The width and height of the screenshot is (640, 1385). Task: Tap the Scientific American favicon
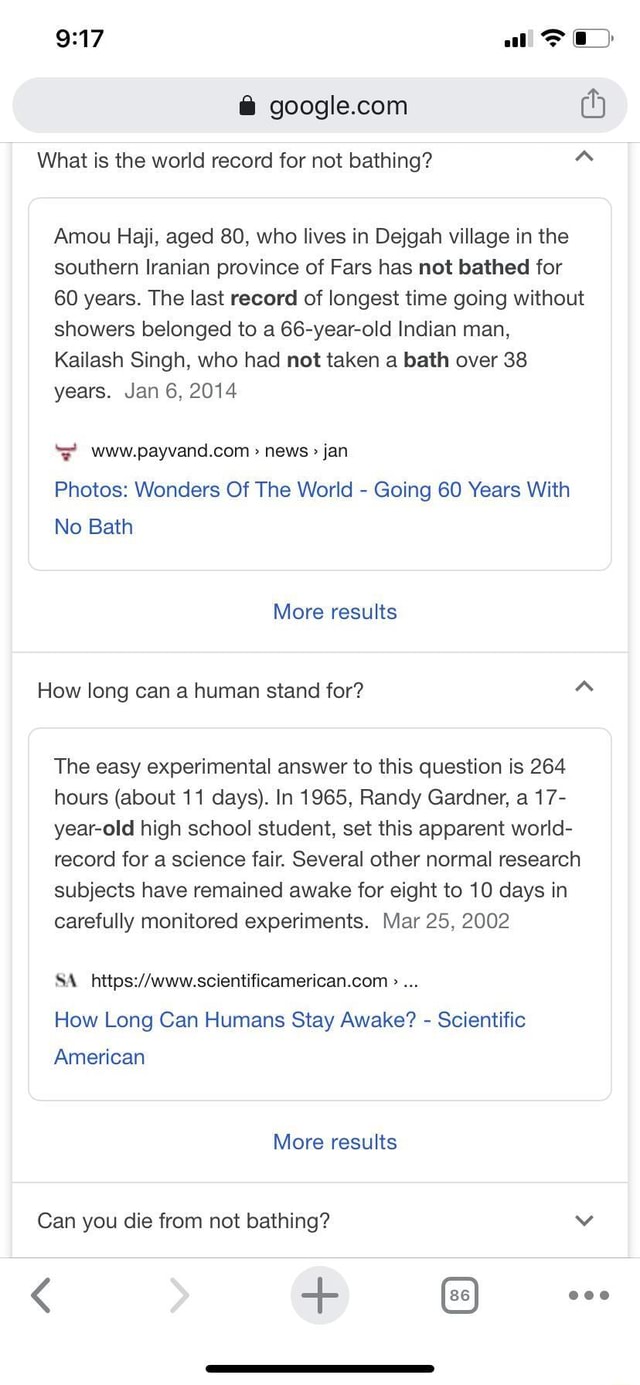pos(67,980)
